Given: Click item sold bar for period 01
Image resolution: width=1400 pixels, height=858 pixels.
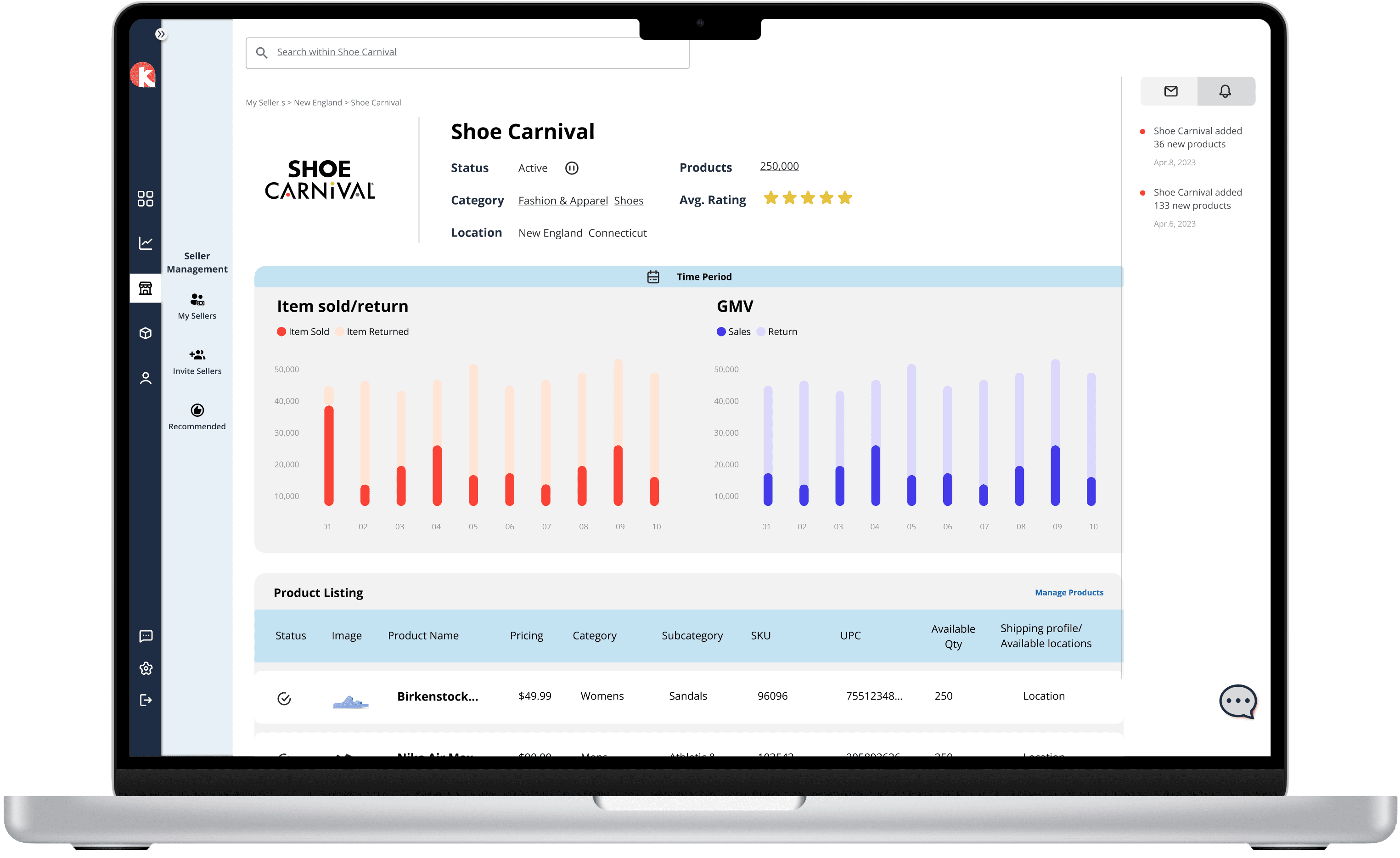Looking at the screenshot, I should pyautogui.click(x=328, y=456).
